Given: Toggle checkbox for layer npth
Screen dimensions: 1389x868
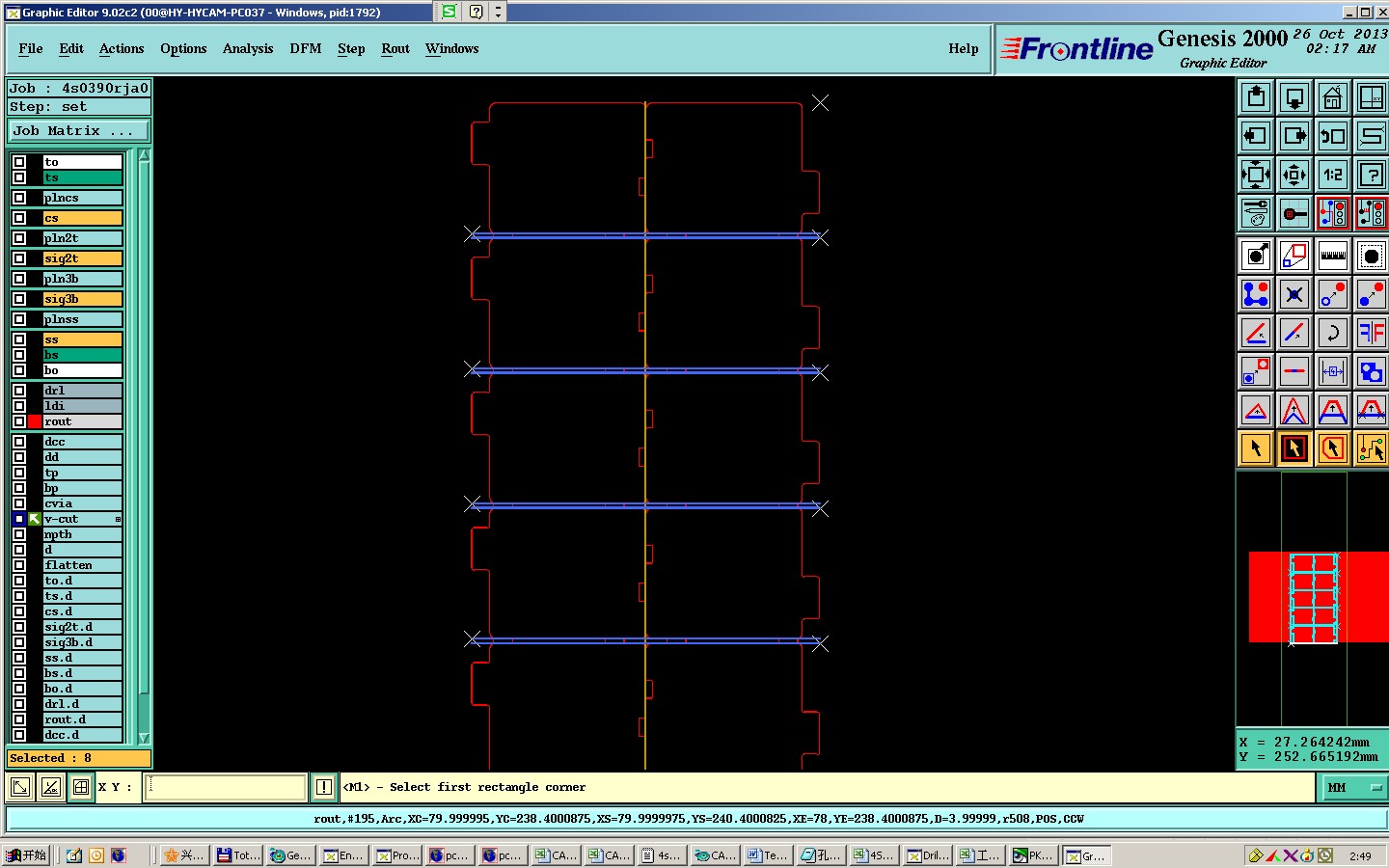Looking at the screenshot, I should [x=19, y=534].
